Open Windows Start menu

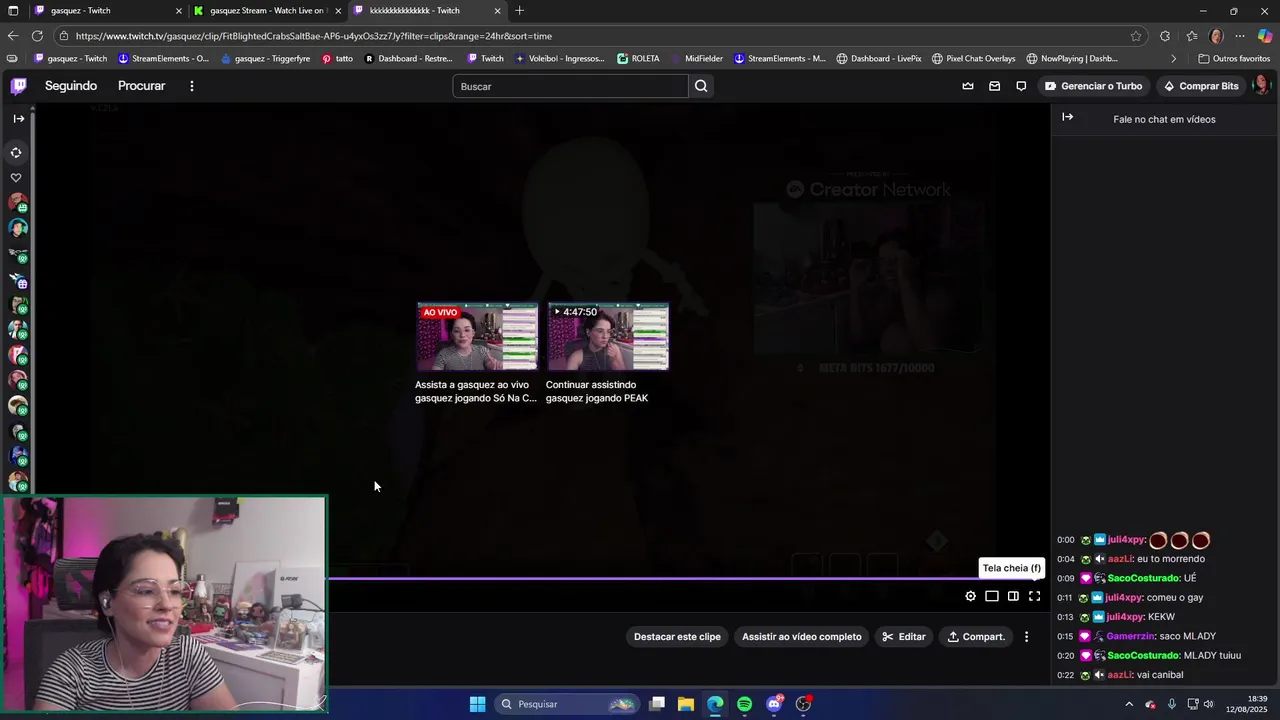(477, 704)
